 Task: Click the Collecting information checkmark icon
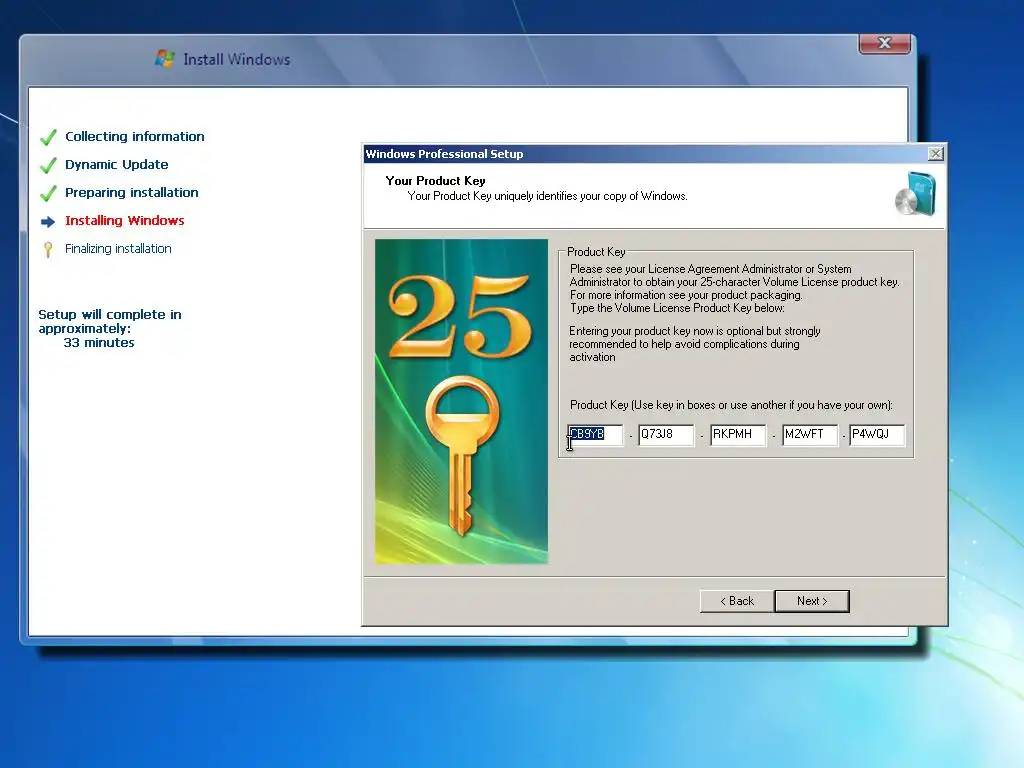[x=48, y=137]
